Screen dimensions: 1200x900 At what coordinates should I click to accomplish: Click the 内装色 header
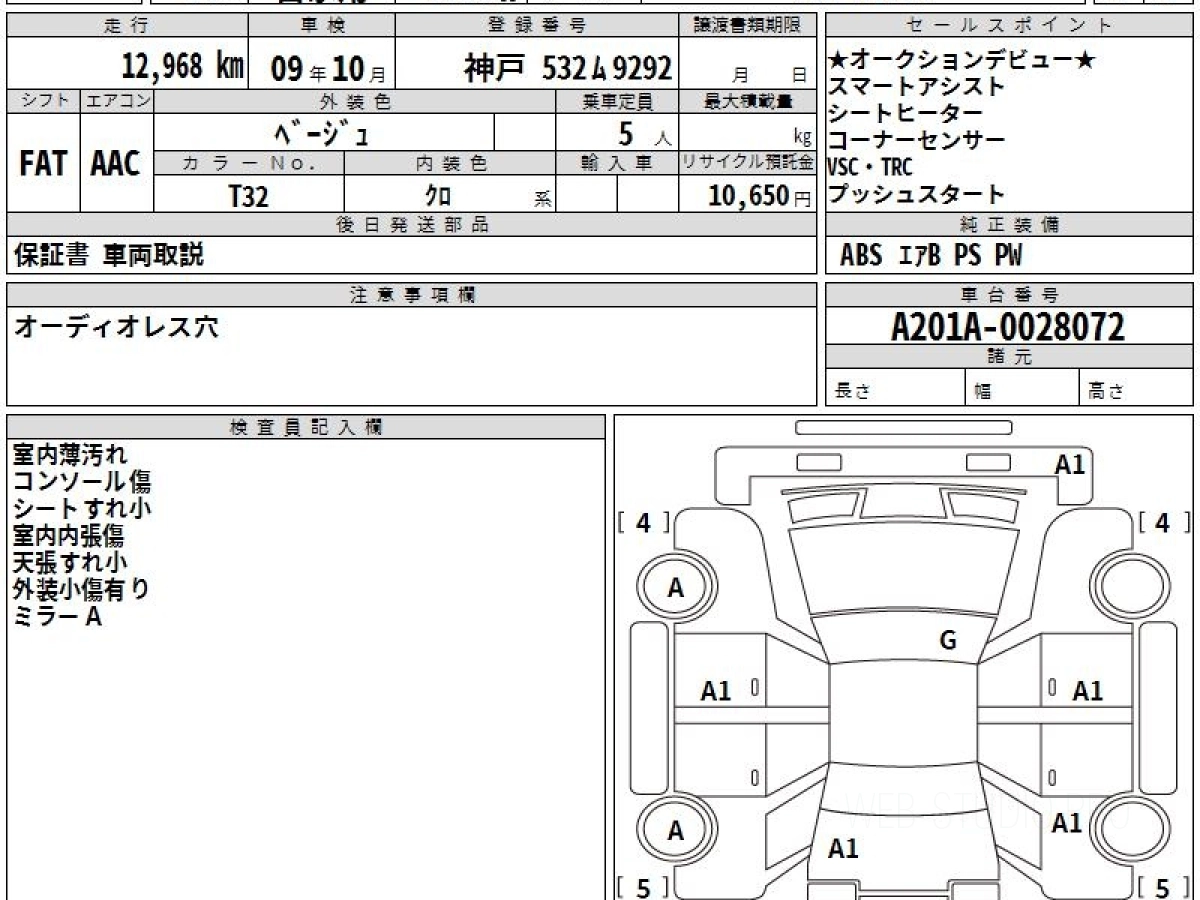pyautogui.click(x=450, y=163)
